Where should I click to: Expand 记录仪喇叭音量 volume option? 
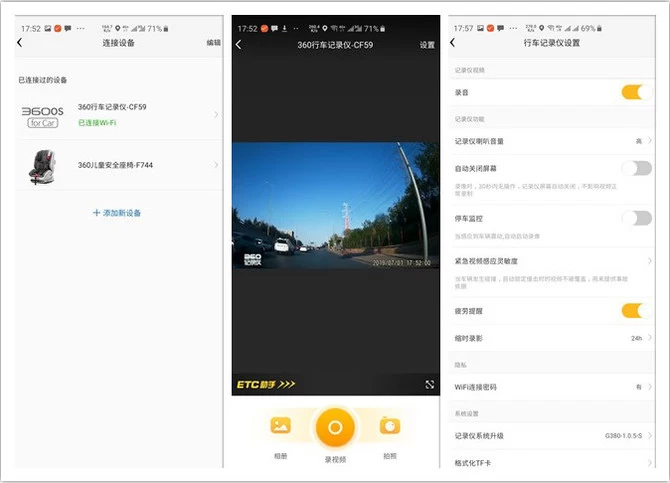(x=550, y=142)
